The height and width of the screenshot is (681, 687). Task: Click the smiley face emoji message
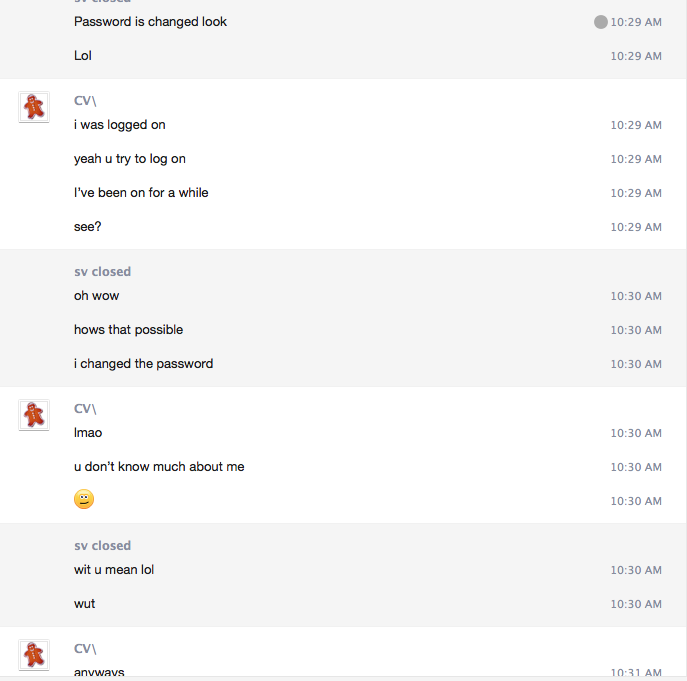pos(84,500)
